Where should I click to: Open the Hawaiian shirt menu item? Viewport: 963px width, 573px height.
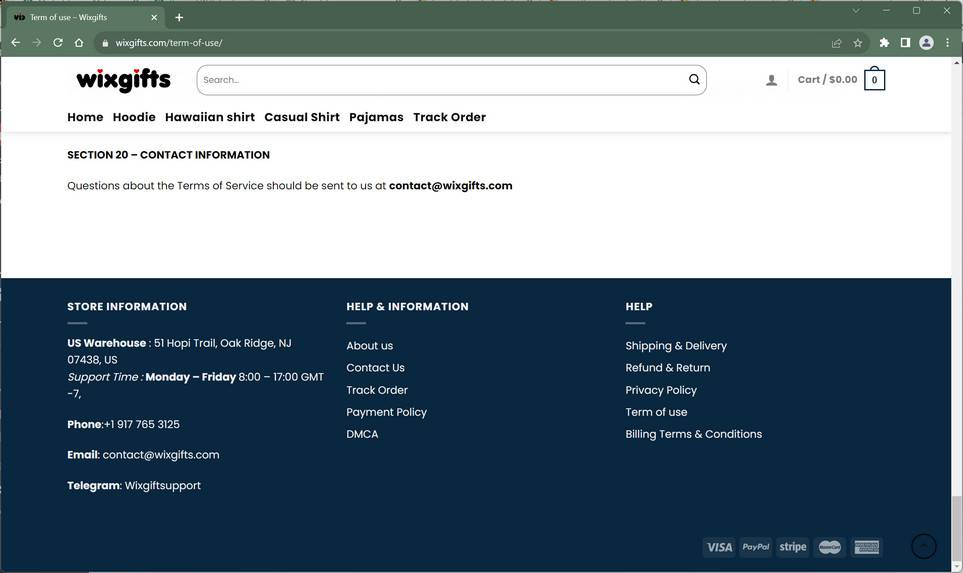[x=210, y=117]
